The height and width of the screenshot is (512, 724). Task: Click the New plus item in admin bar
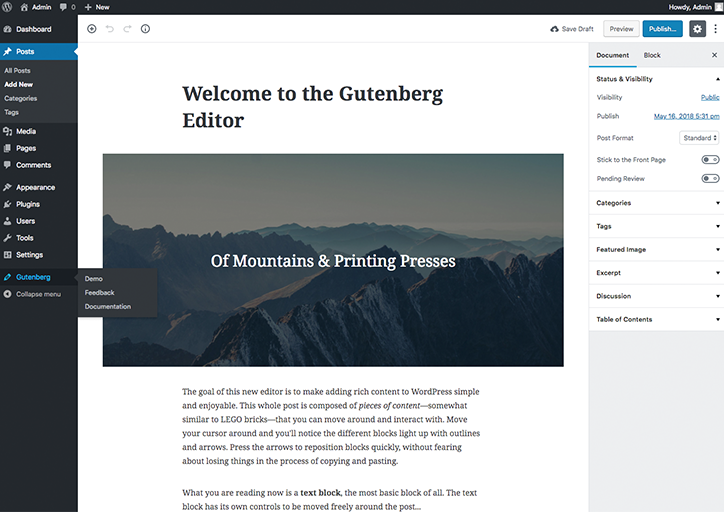point(97,7)
